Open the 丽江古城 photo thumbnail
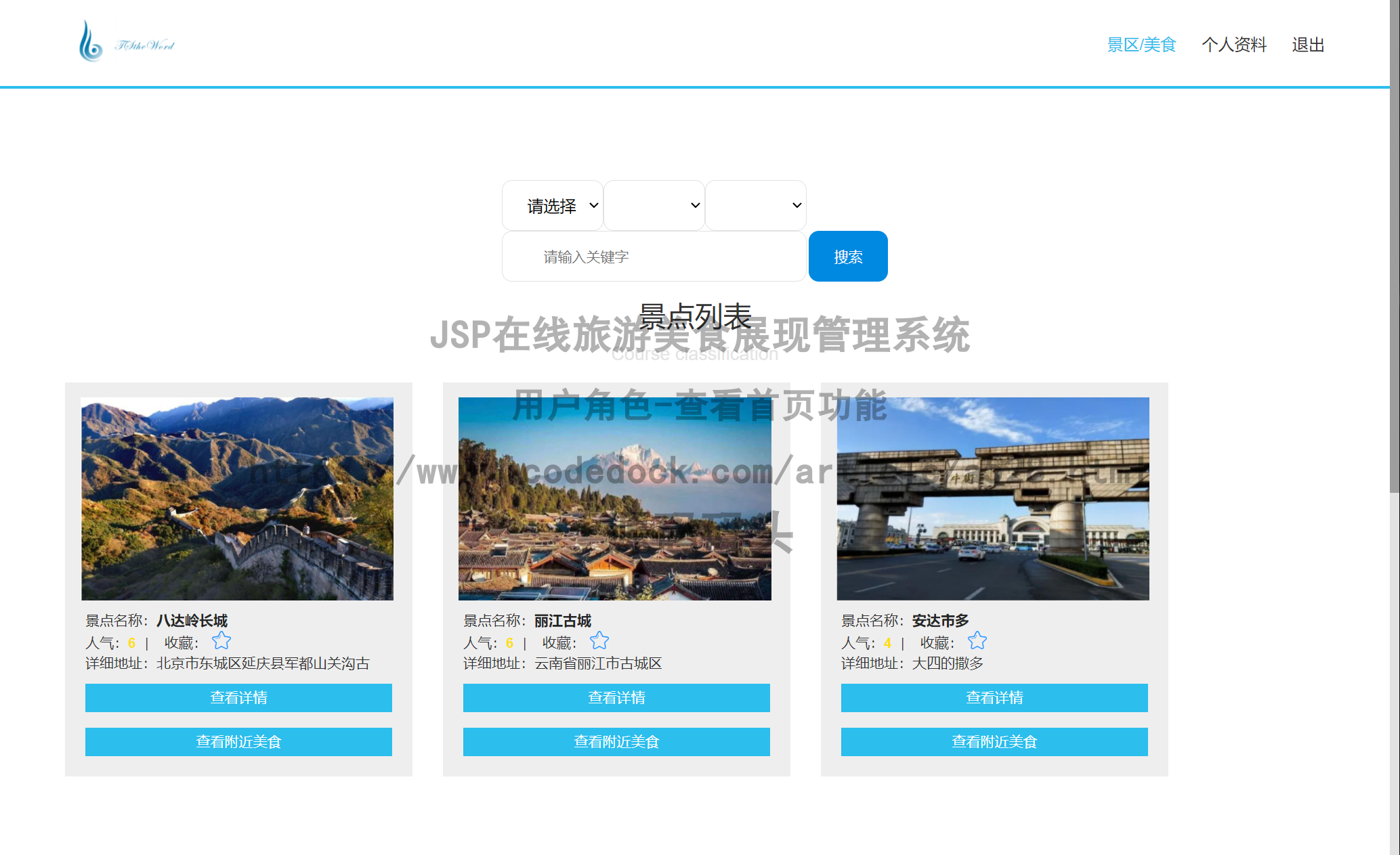This screenshot has width=1400, height=855. click(x=614, y=498)
